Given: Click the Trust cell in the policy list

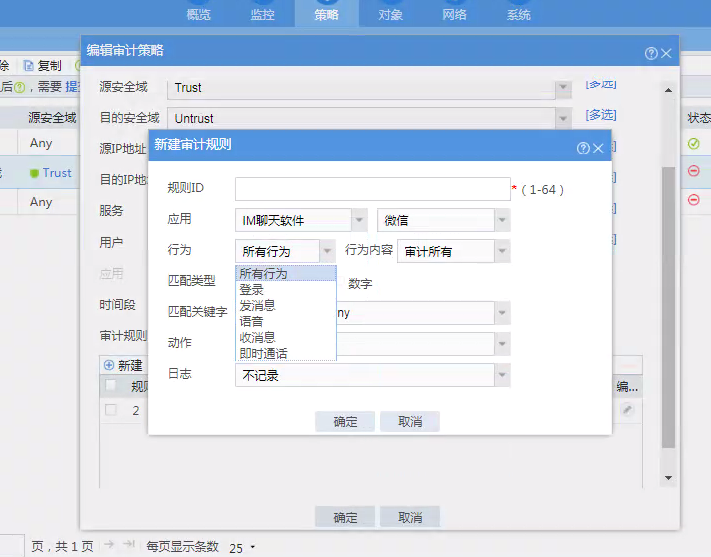Looking at the screenshot, I should pyautogui.click(x=57, y=173).
